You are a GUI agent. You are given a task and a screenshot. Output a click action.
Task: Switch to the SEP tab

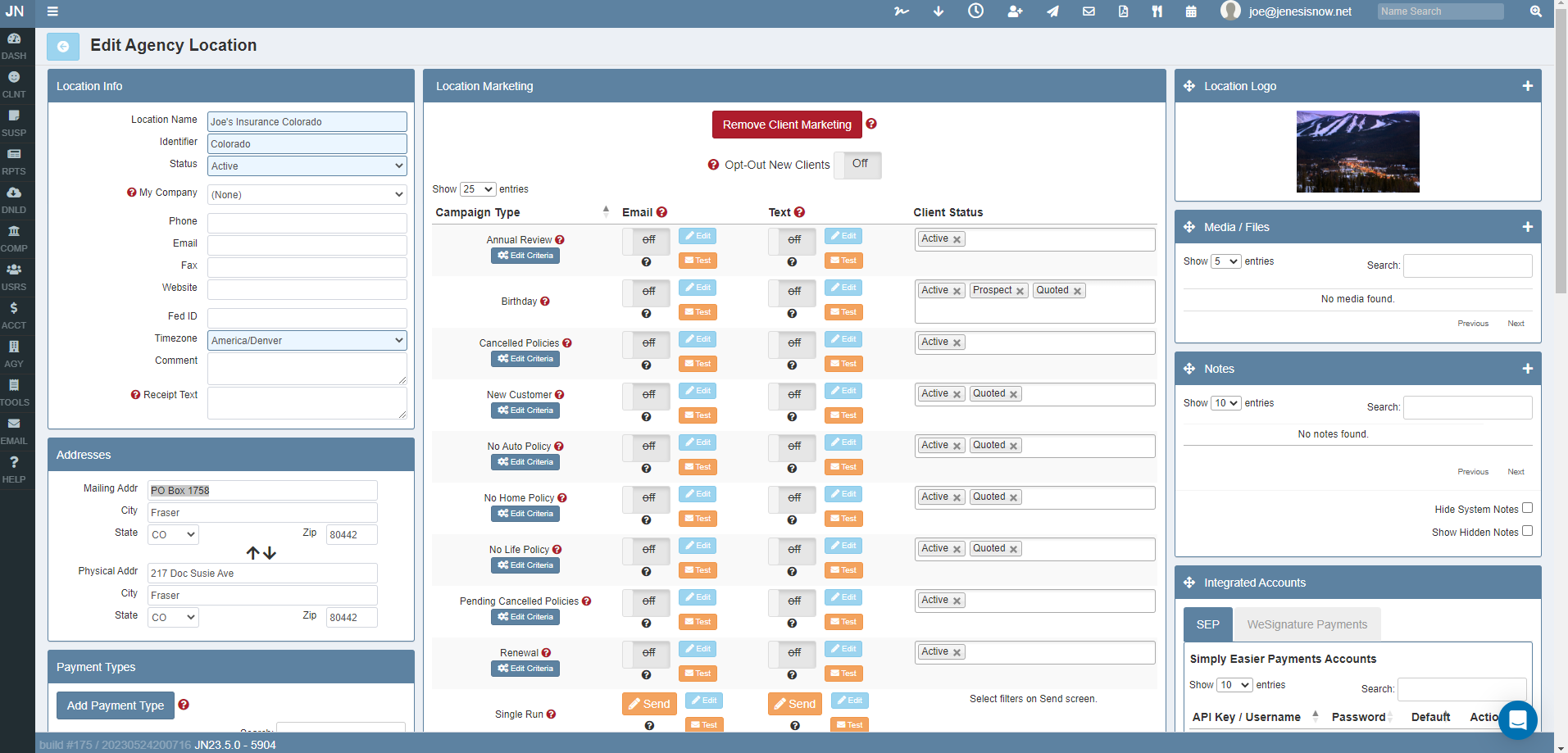pyautogui.click(x=1208, y=624)
